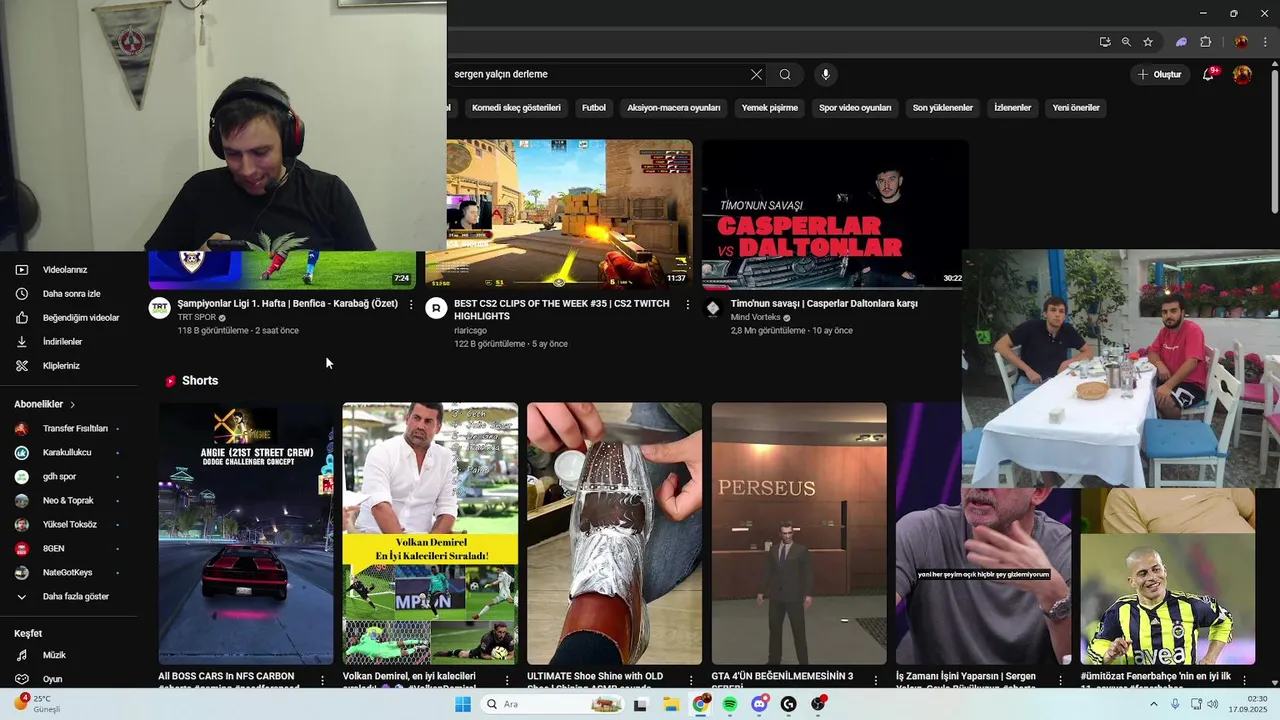Open the rlaricsgo channel avatar
The image size is (1280, 720).
(436, 308)
